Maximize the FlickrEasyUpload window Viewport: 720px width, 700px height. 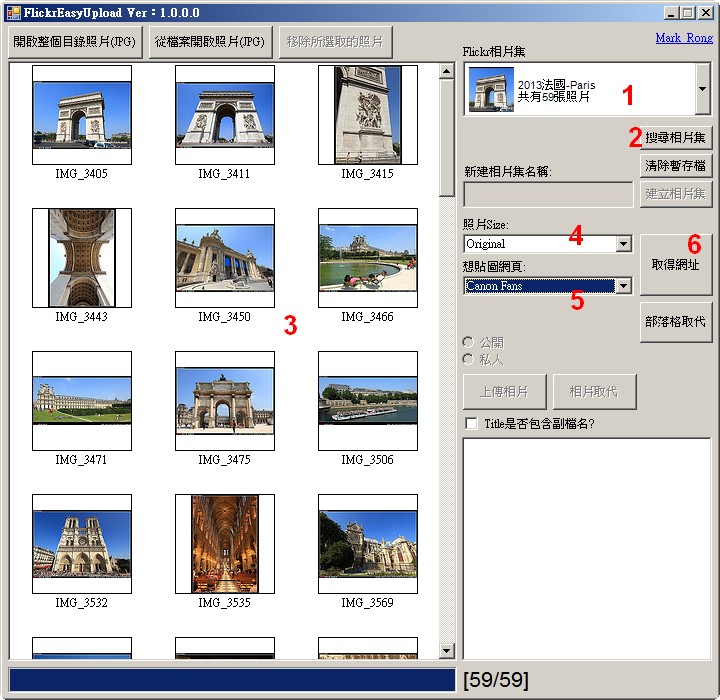pyautogui.click(x=687, y=13)
